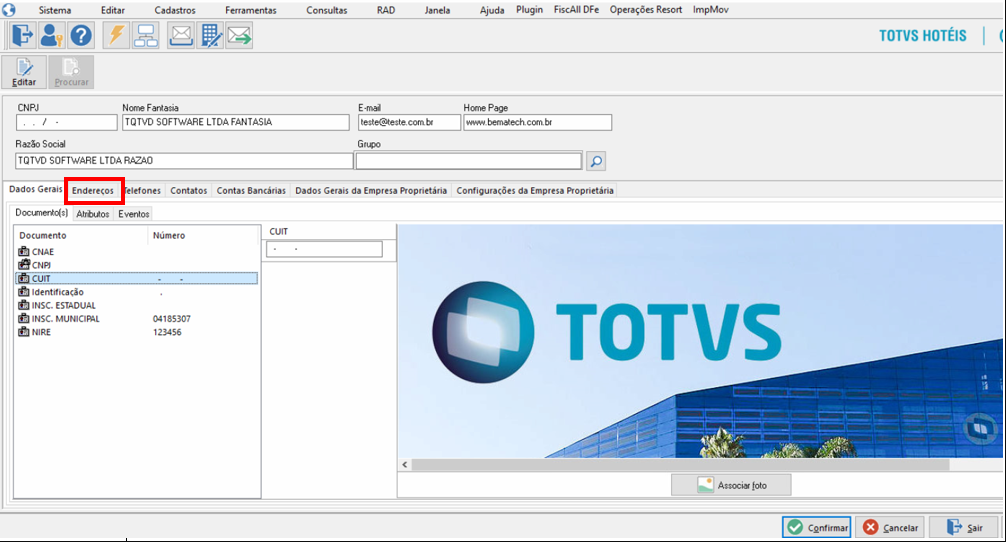
Task: Click the Documento column header
Action: point(42,235)
